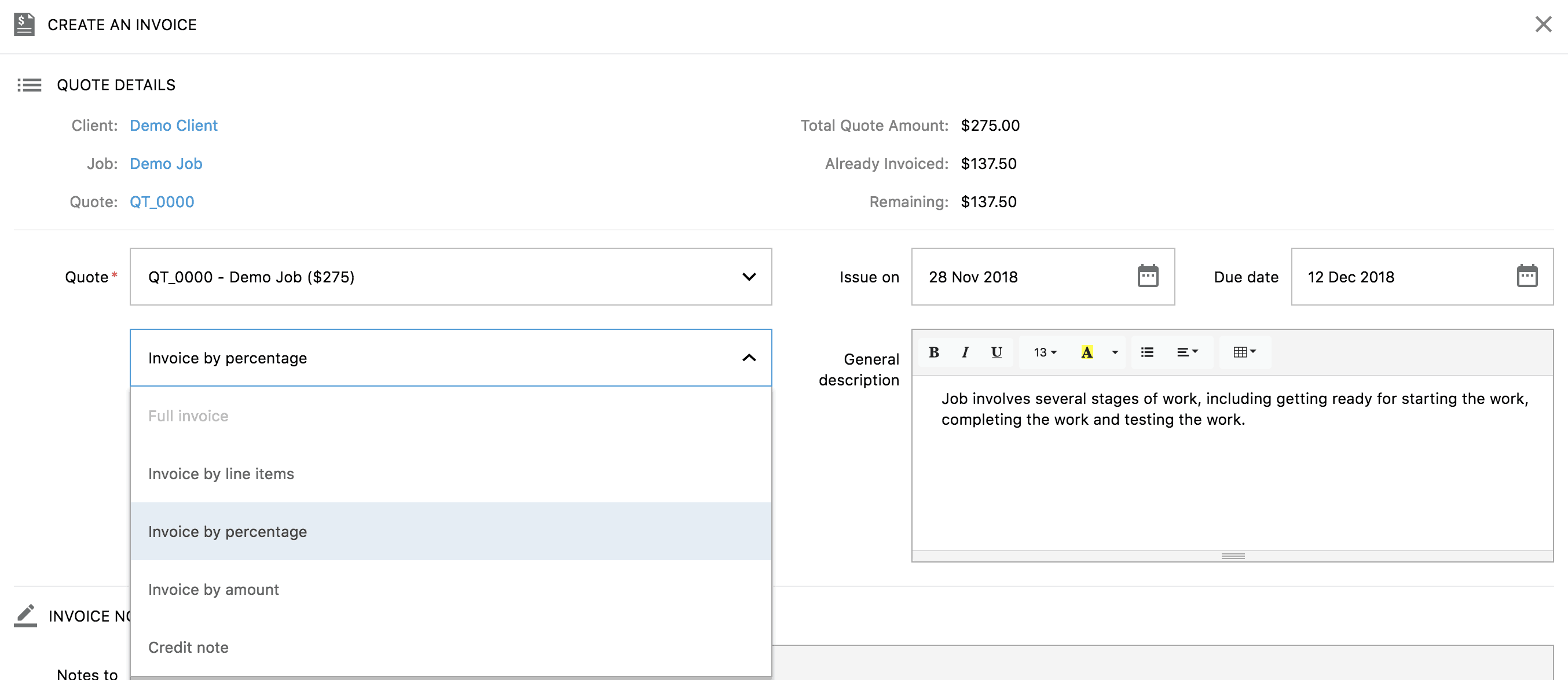Open the Quote QT_0000 selection dropdown
The width and height of the screenshot is (1568, 680).
point(450,277)
